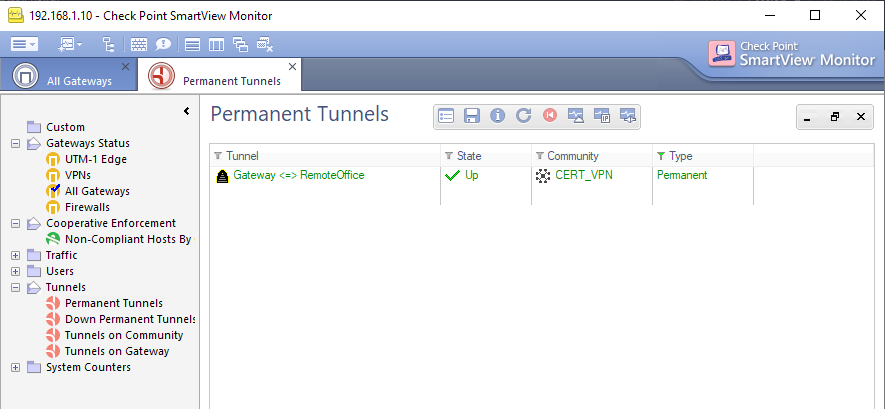Click the System Counters folder icon

coord(34,367)
